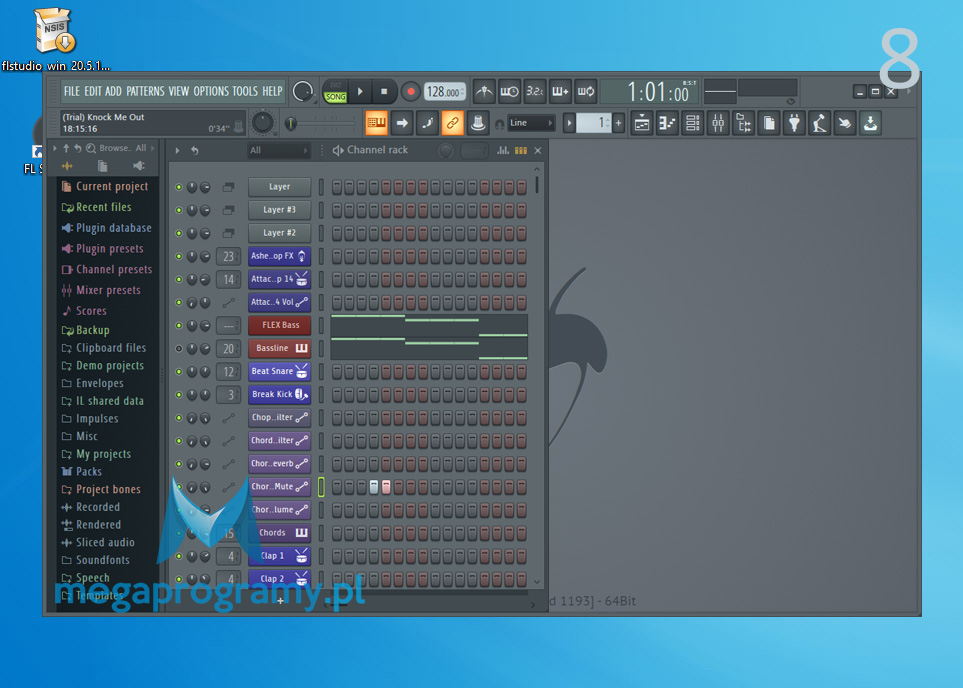
Task: Open the Line snap dropdown
Action: 530,123
